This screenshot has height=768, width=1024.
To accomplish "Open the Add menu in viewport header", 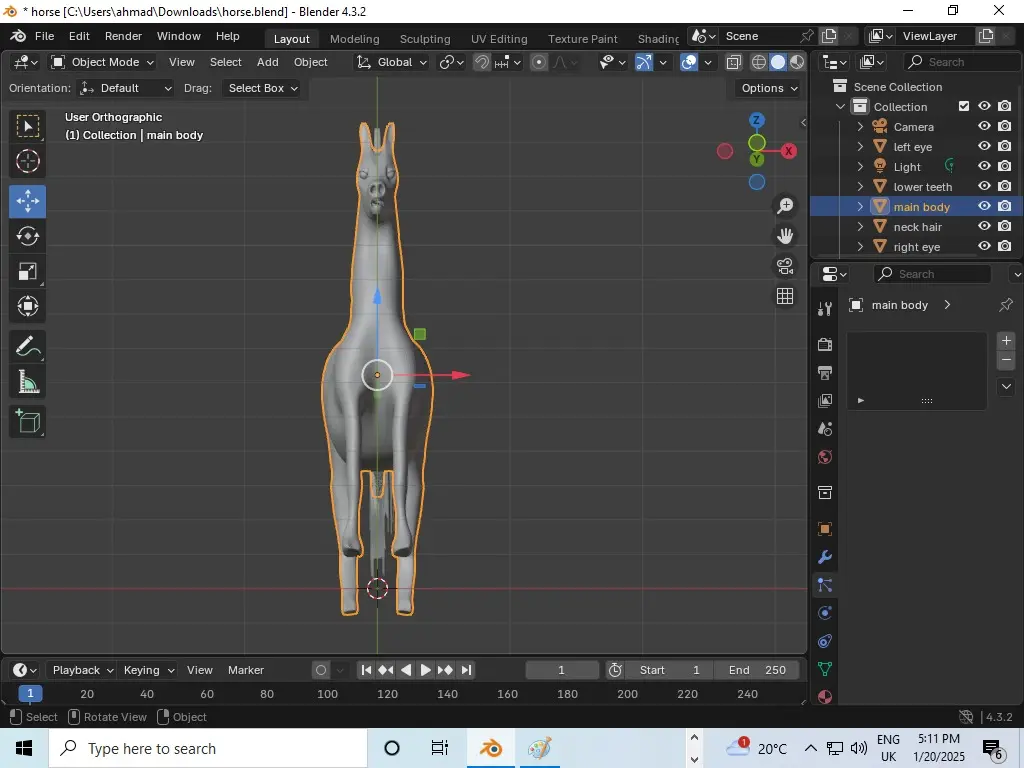I will pos(268,62).
